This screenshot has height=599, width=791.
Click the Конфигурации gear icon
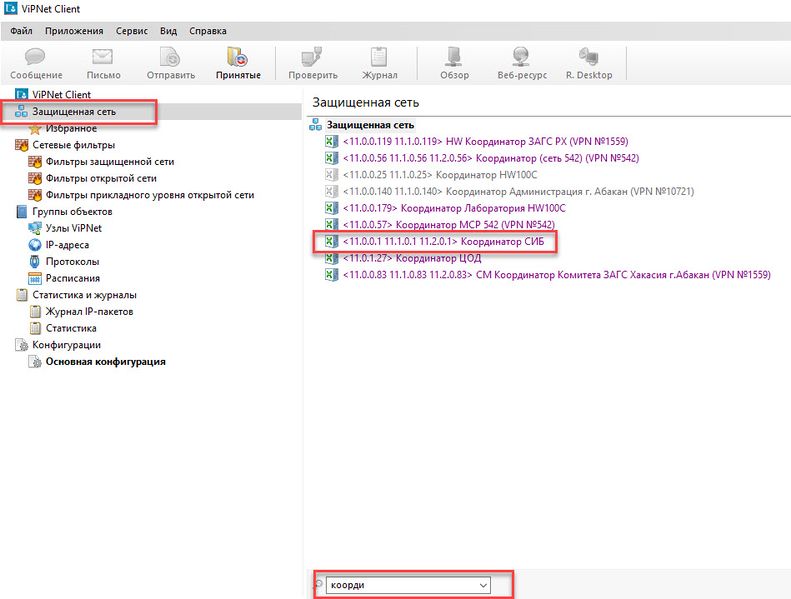(22, 345)
